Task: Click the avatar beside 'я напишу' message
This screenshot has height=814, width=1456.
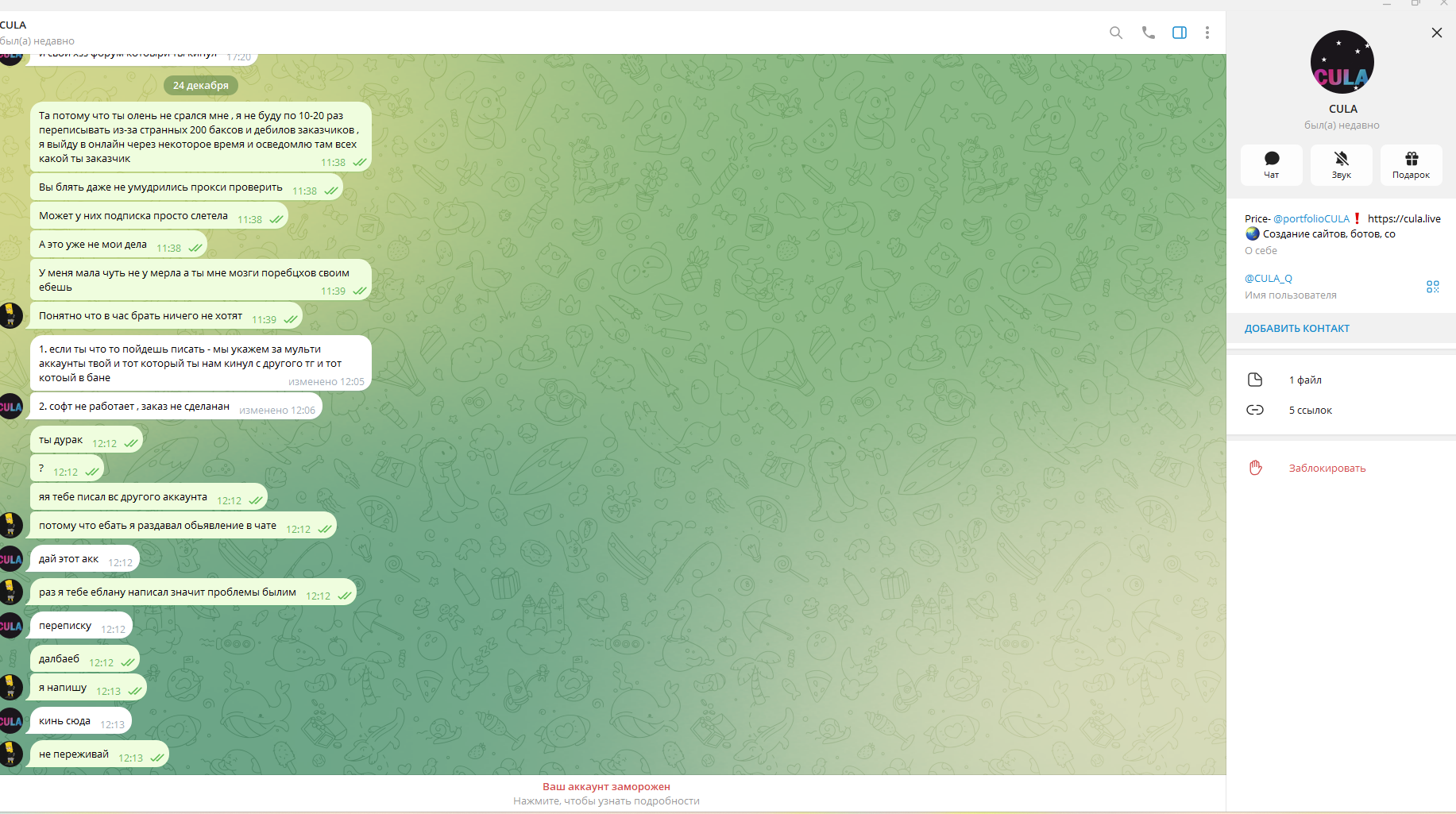Action: point(10,687)
